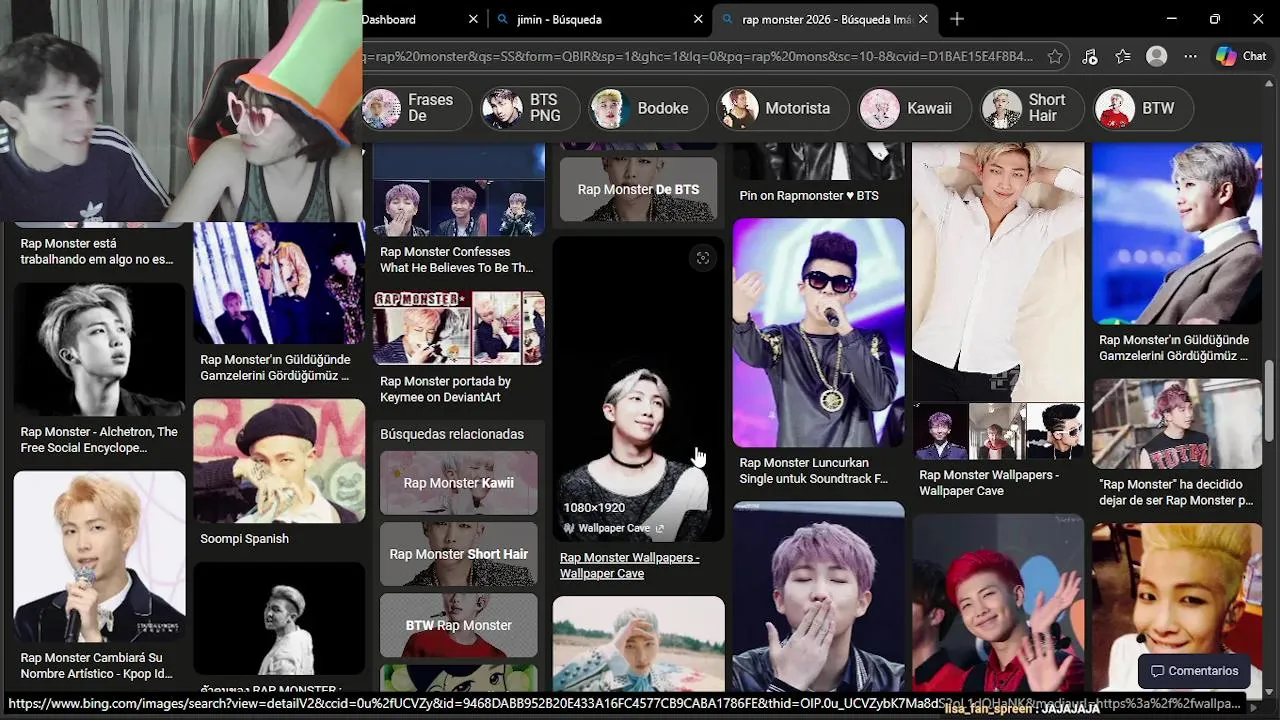This screenshot has height=720, width=1280.
Task: Open the white-shirt Rap Monster wallpaper image
Action: click(x=998, y=271)
